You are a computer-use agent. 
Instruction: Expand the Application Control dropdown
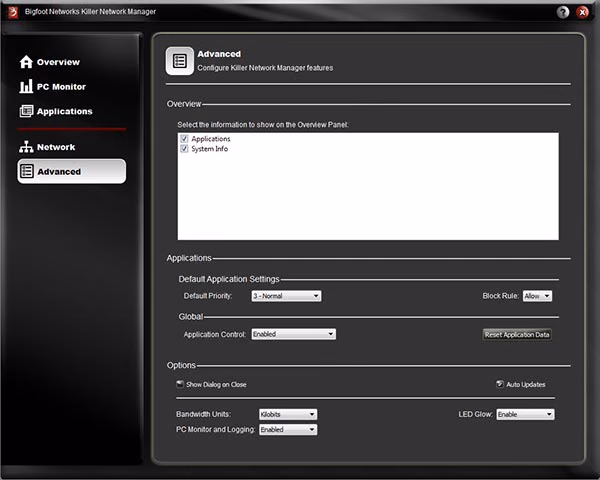tap(293, 334)
